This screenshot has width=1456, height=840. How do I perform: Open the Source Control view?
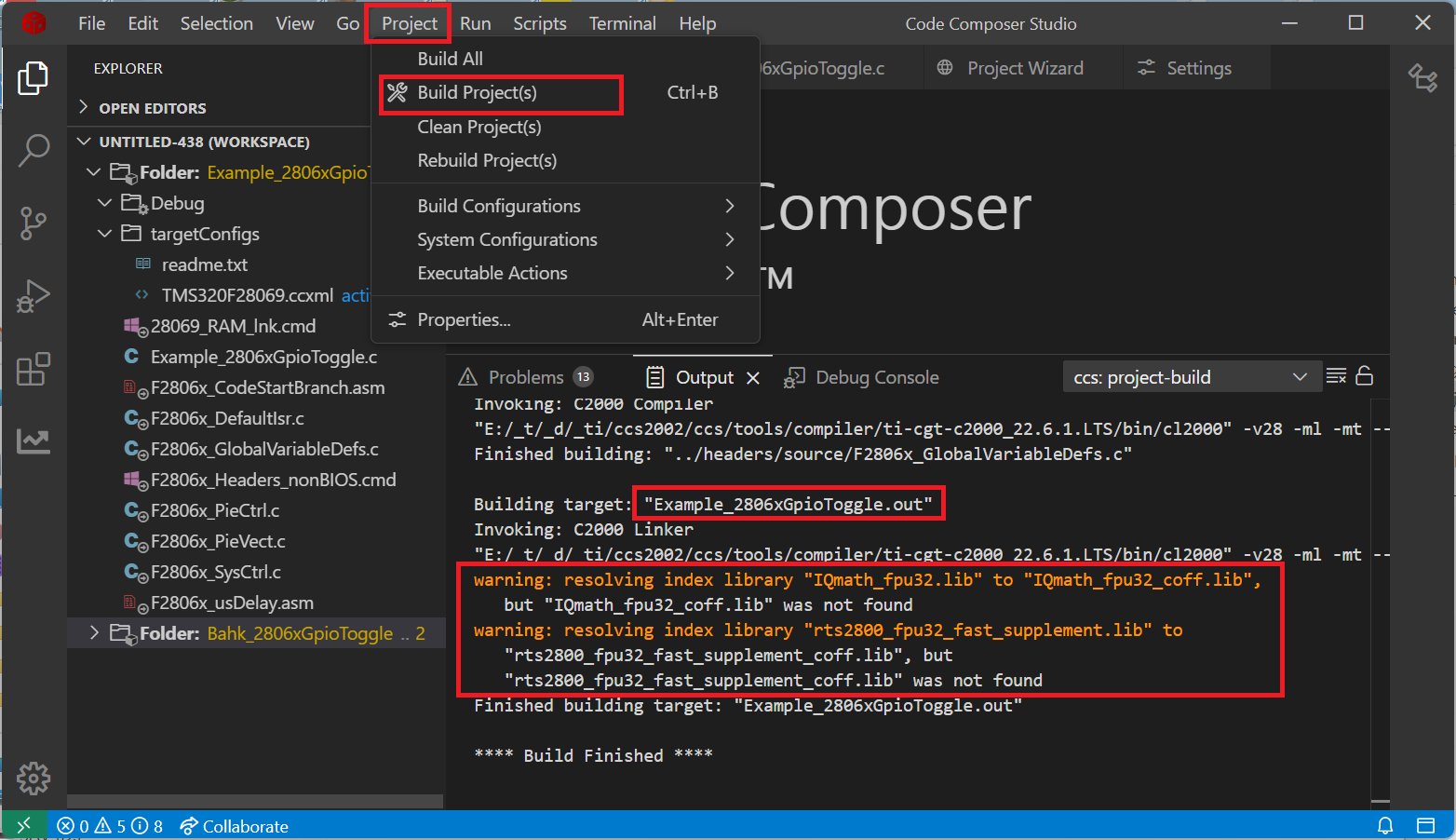(34, 223)
